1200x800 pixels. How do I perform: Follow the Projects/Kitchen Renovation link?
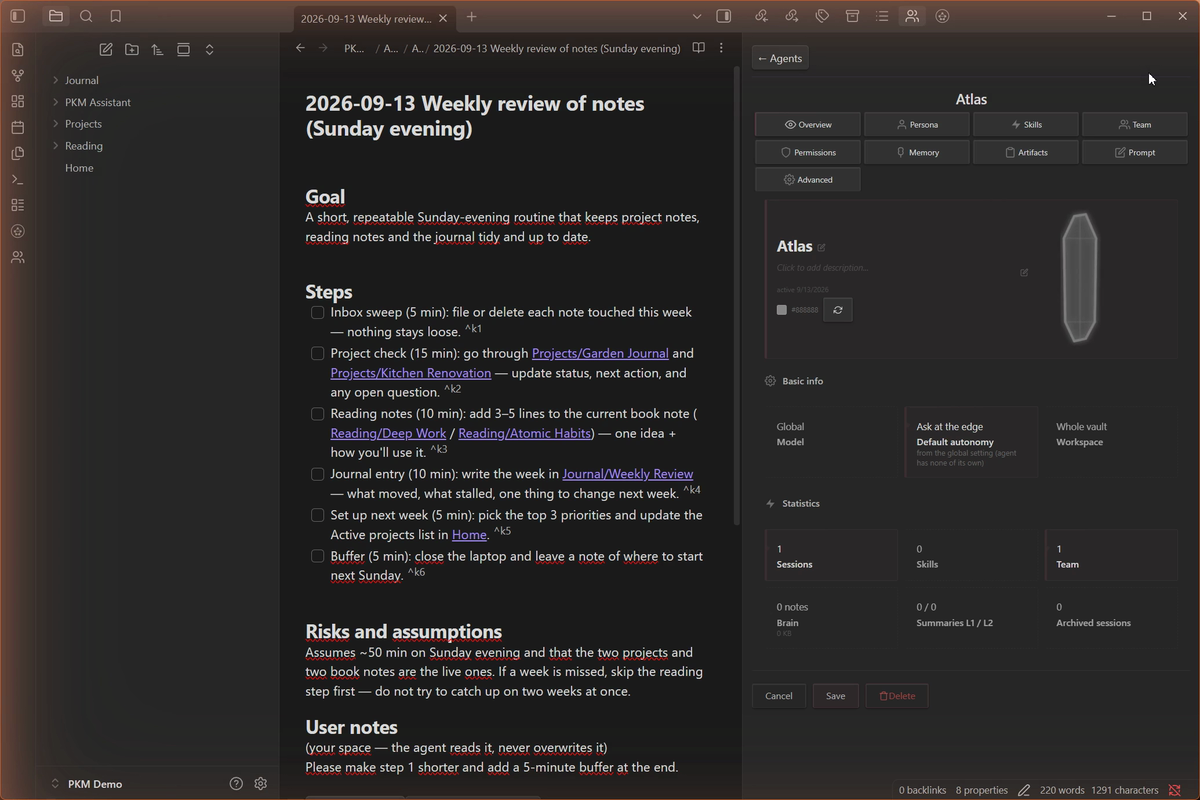click(x=411, y=373)
